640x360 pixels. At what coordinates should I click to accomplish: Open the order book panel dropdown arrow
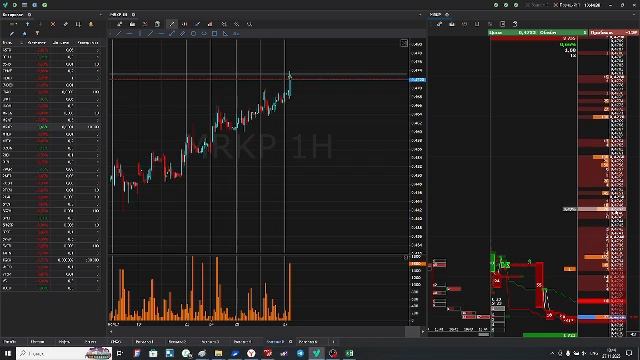pos(634,15)
